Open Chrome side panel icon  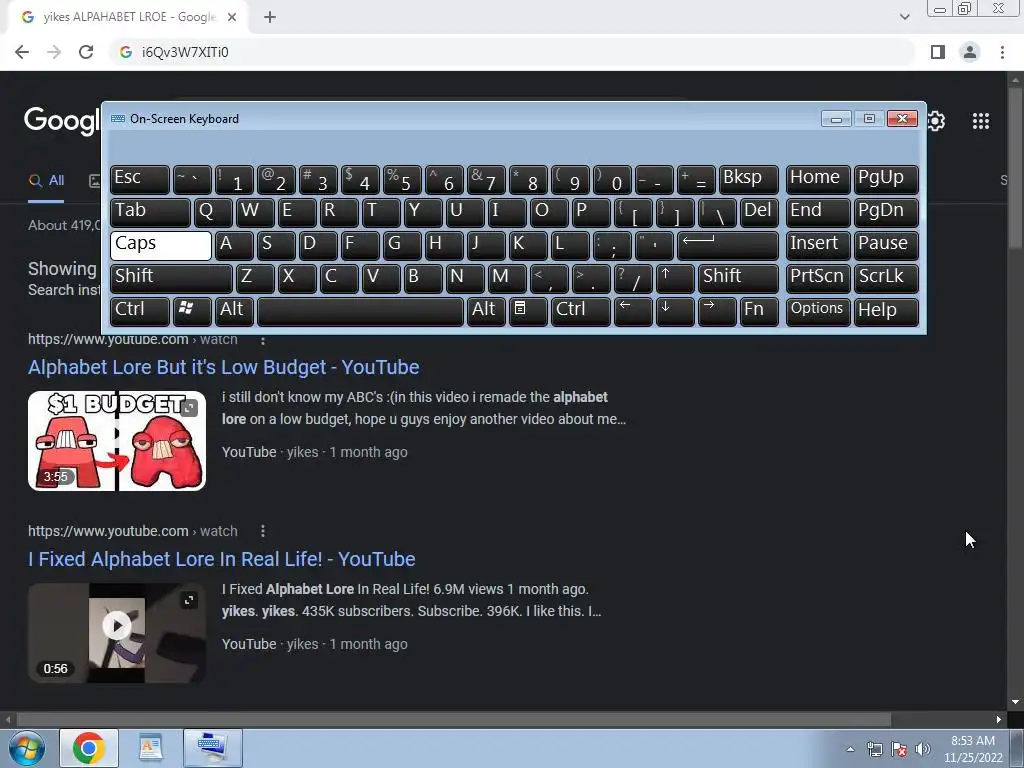pyautogui.click(x=938, y=52)
